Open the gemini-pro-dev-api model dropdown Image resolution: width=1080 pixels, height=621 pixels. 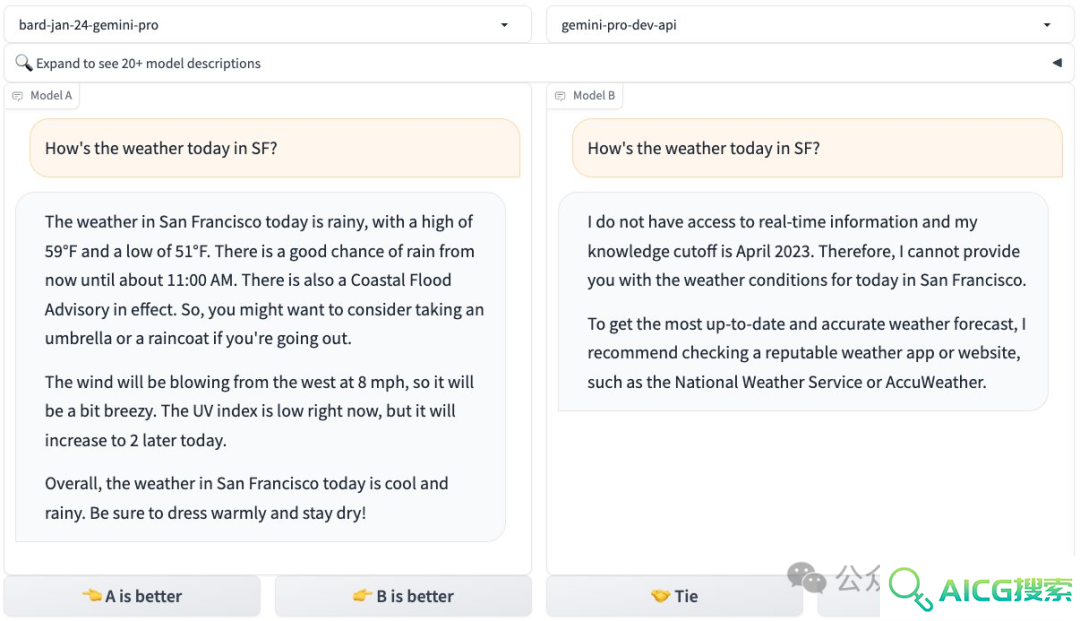[810, 25]
